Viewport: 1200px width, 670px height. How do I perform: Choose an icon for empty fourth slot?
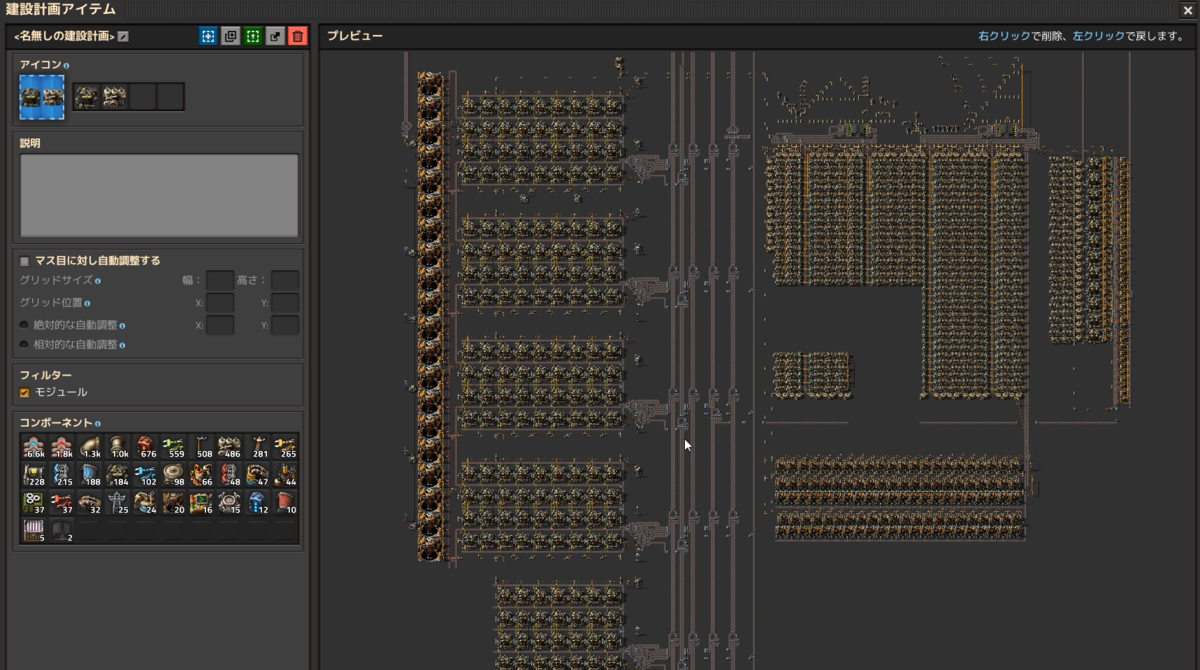tap(171, 97)
